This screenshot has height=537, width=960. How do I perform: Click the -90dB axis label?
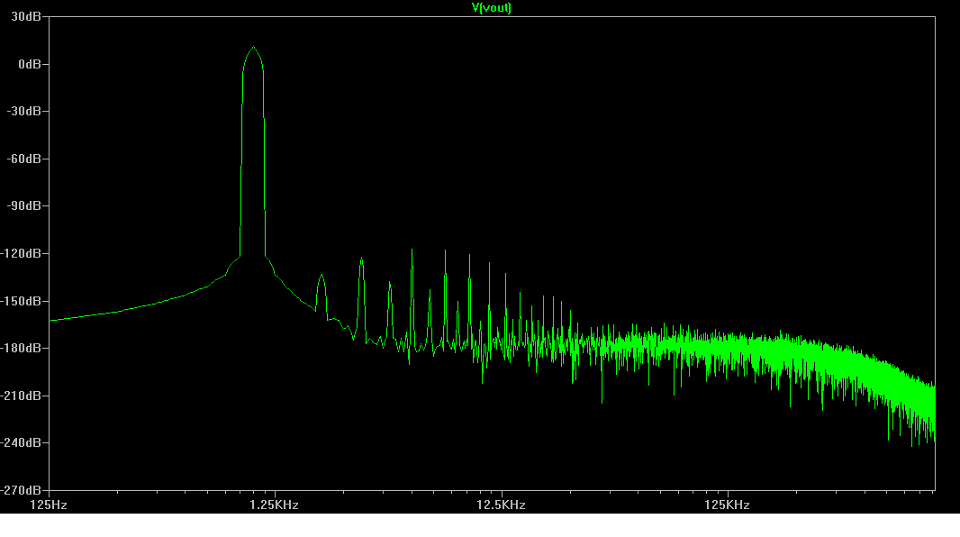click(23, 206)
